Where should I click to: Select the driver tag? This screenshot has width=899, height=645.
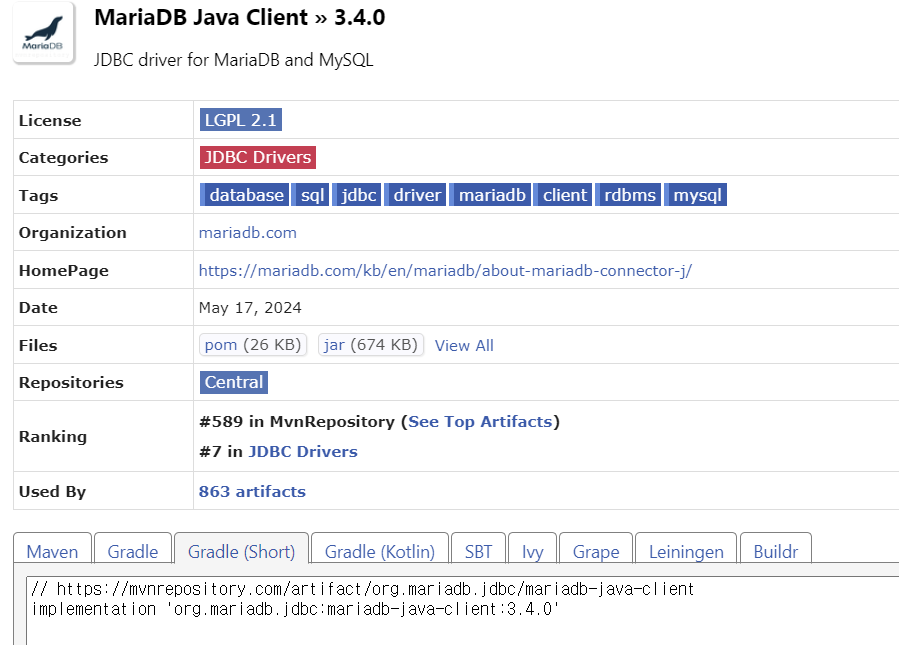[x=416, y=195]
